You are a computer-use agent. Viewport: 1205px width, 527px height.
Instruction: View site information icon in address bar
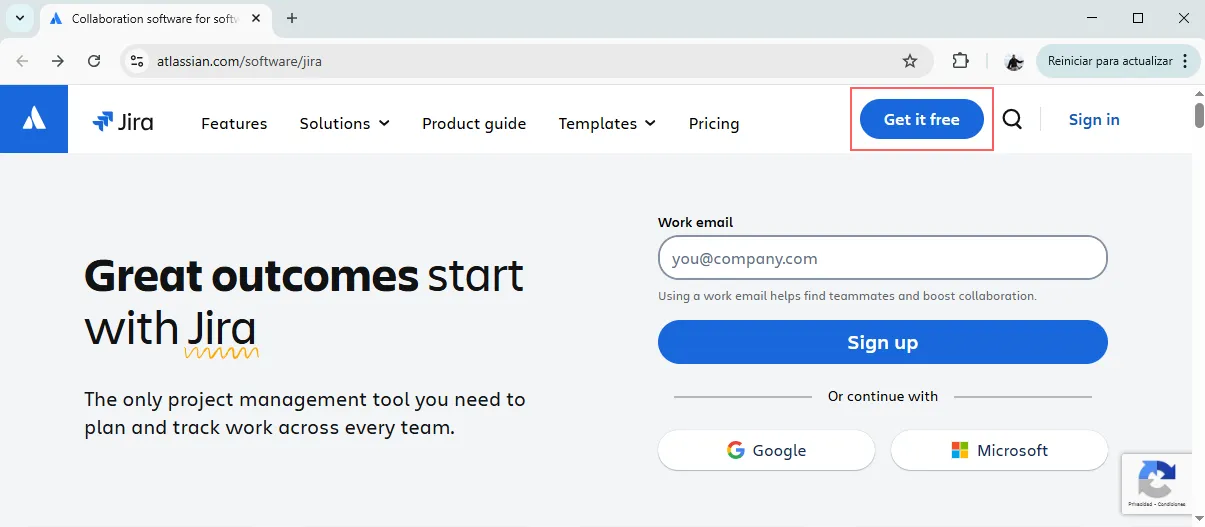click(137, 61)
